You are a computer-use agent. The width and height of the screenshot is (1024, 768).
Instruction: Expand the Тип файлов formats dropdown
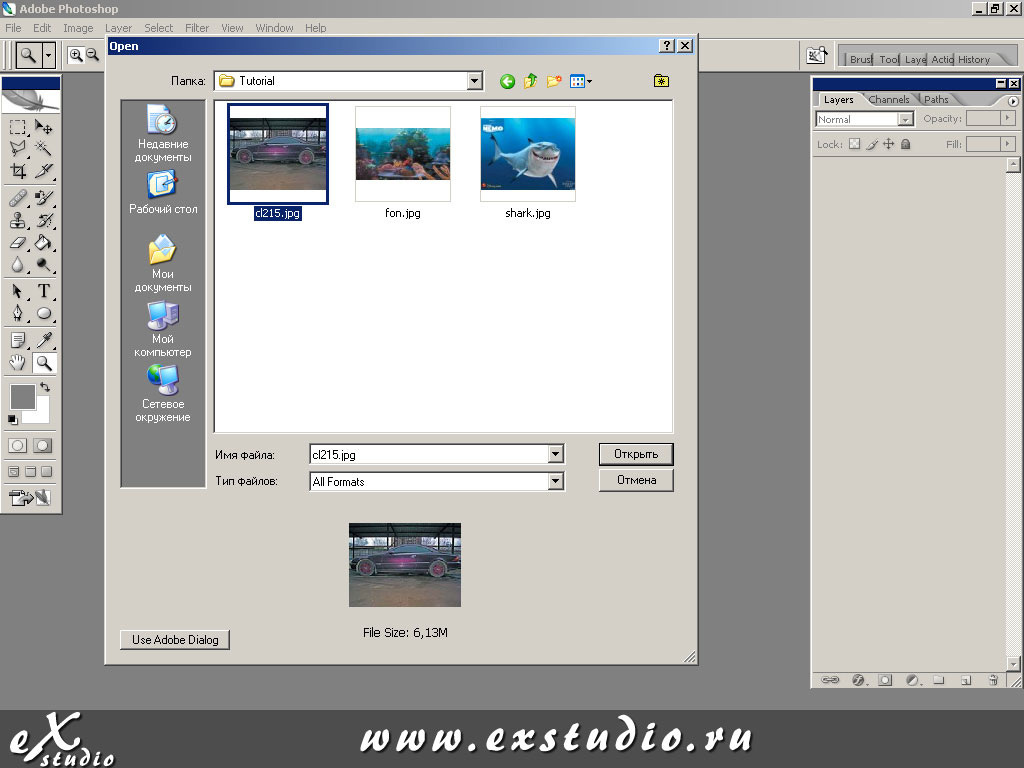555,481
